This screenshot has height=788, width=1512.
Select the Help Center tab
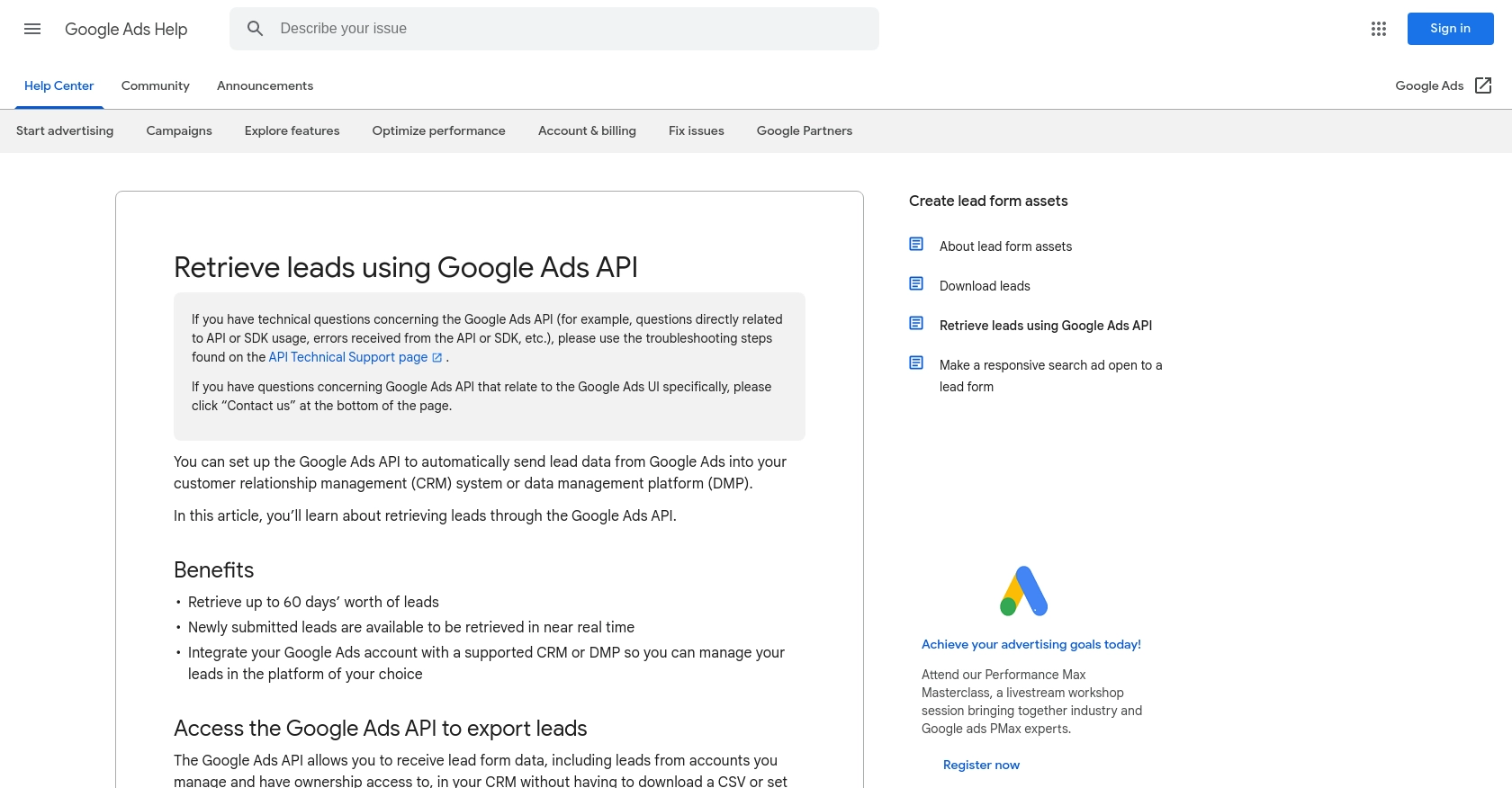point(59,85)
